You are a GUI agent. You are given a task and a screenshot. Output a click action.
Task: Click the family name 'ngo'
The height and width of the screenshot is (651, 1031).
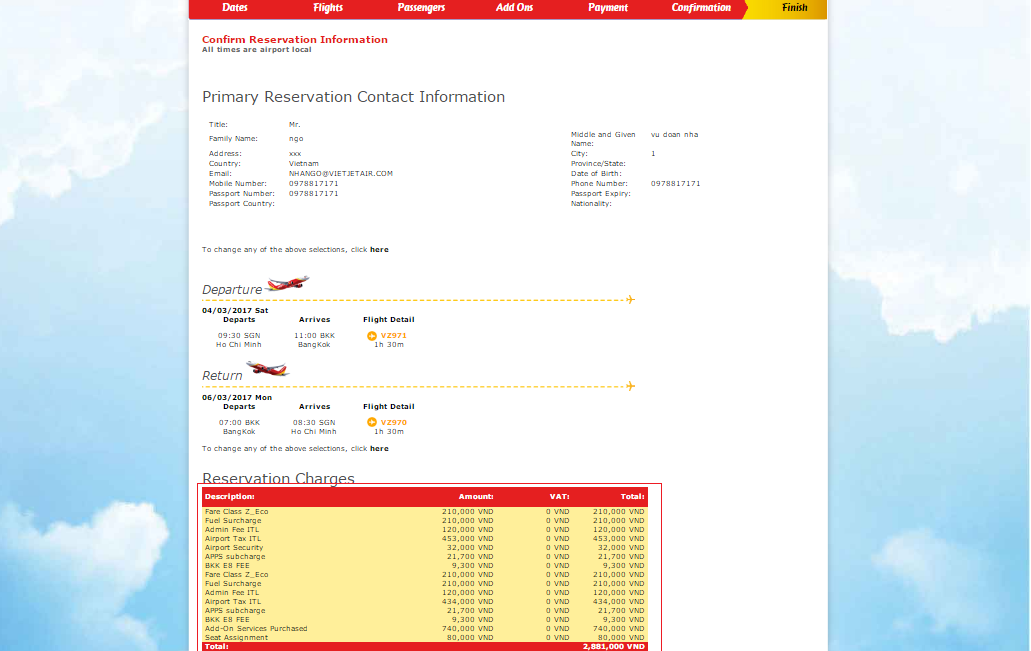(x=296, y=139)
